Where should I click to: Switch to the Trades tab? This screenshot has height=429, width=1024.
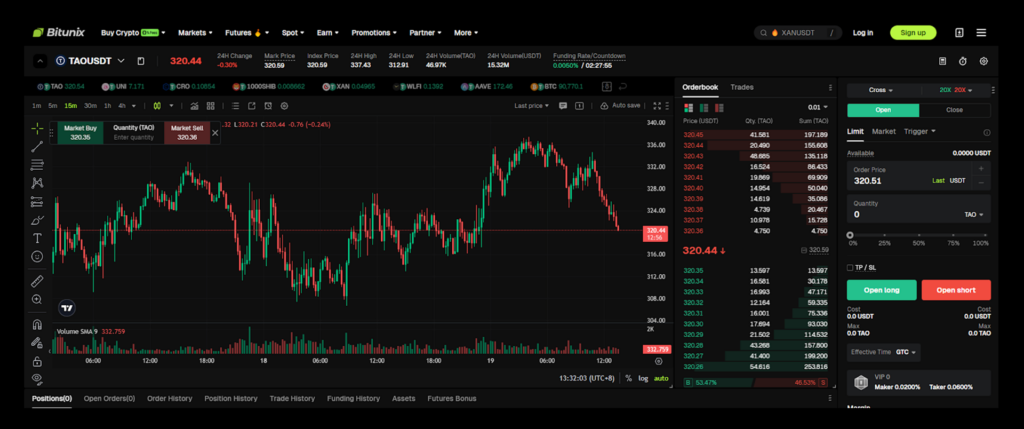742,87
